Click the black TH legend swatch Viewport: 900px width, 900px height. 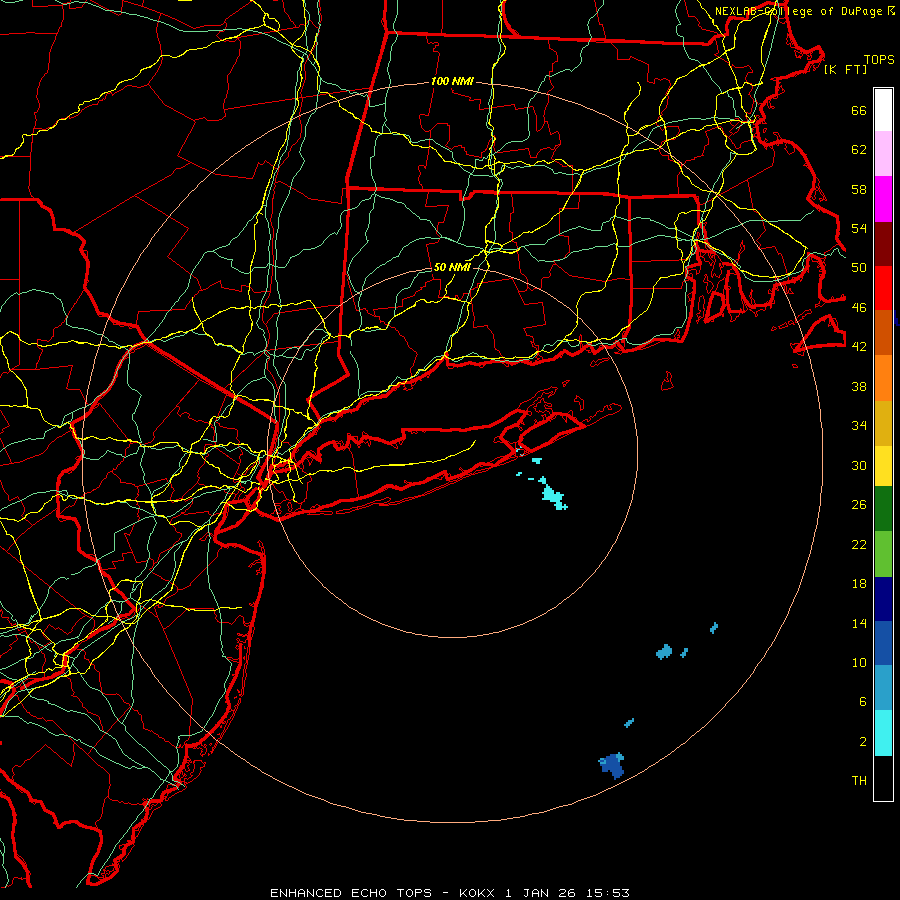[883, 778]
